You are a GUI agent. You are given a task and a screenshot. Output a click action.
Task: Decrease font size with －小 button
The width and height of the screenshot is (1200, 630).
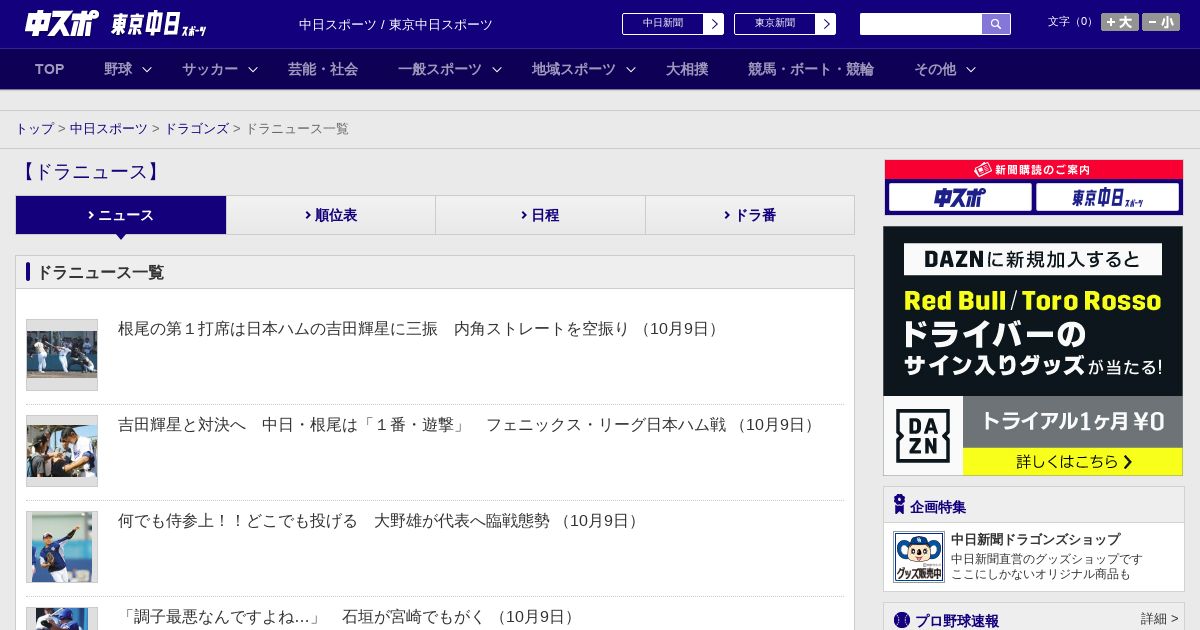coord(1161,22)
